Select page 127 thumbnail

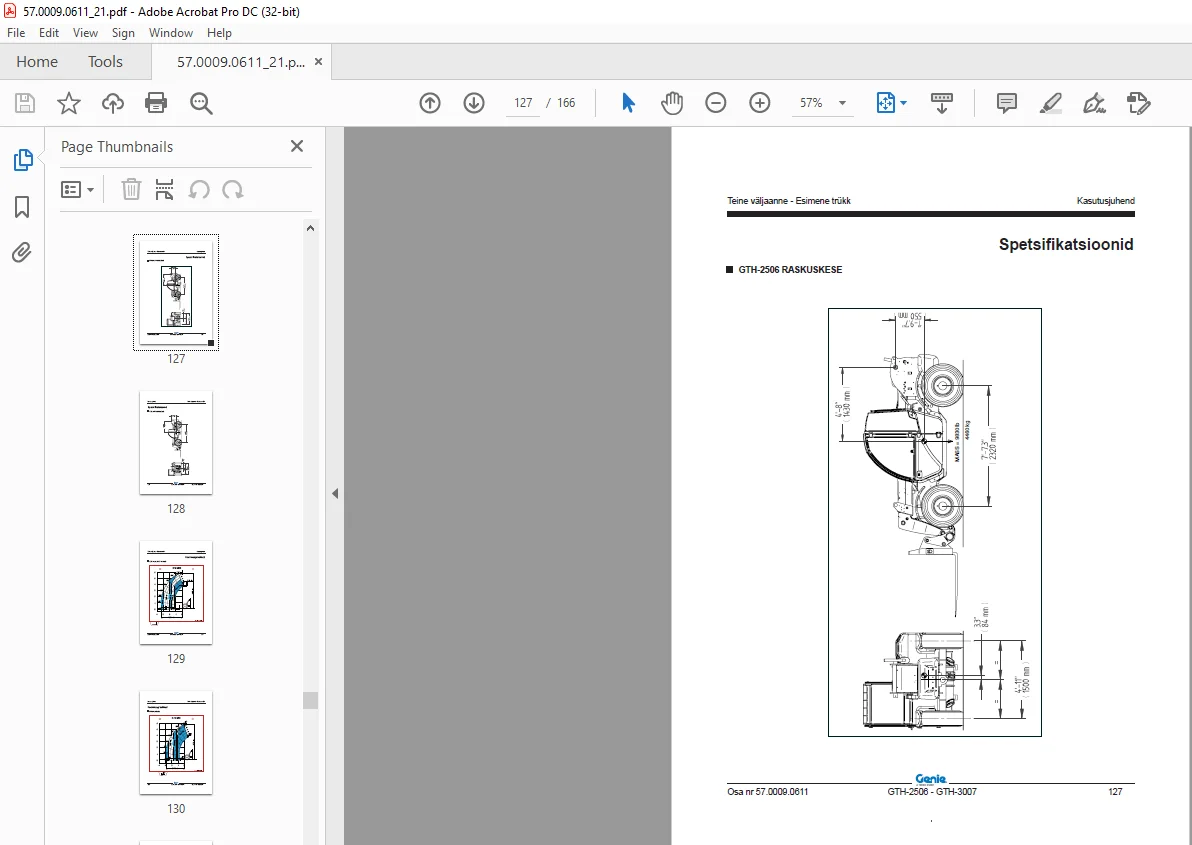click(x=176, y=292)
